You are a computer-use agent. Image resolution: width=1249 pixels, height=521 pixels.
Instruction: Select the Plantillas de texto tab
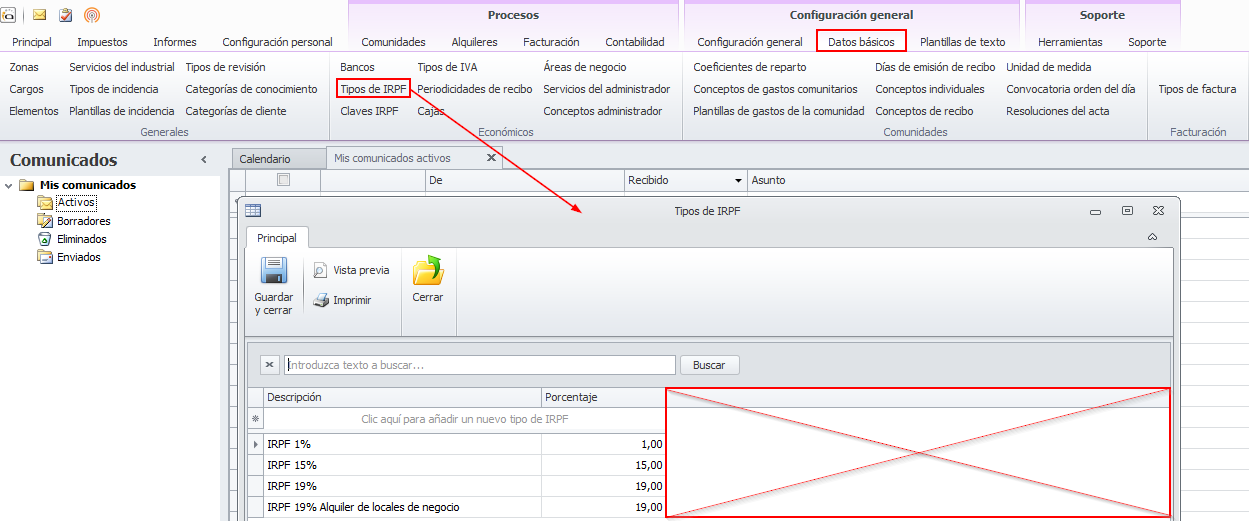[x=962, y=42]
